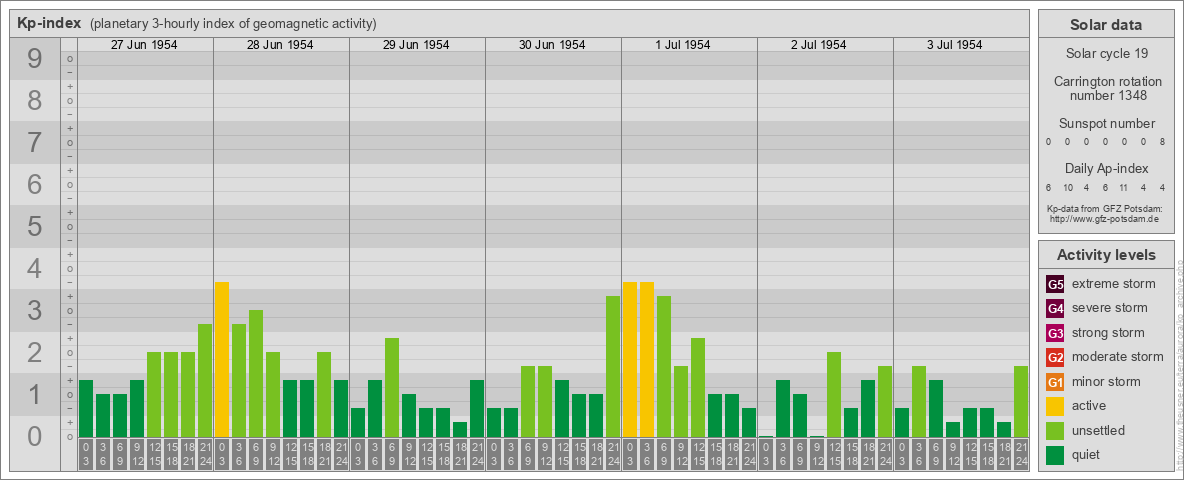Click the yellow 1 Jul 3-6 bar

point(646,359)
